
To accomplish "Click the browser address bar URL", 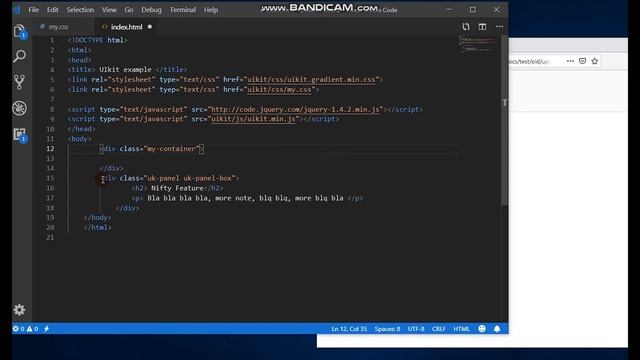I will point(529,61).
